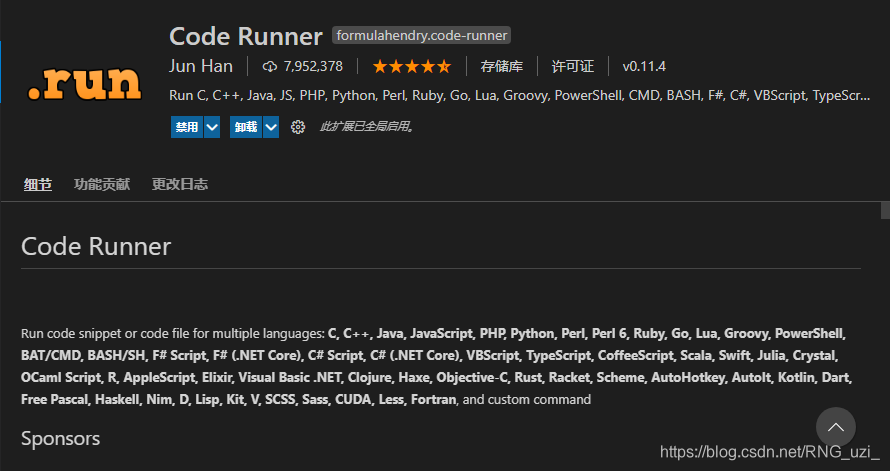This screenshot has width=890, height=471.
Task: Click the vertical scrollbar thumb
Action: pos(885,210)
